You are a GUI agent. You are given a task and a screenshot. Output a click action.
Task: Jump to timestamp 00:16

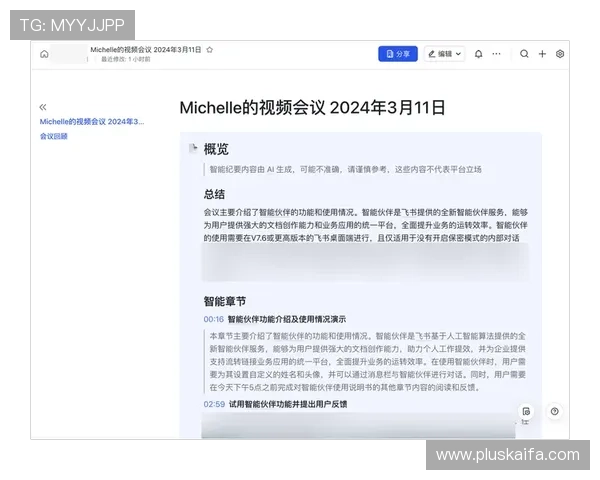(214, 319)
